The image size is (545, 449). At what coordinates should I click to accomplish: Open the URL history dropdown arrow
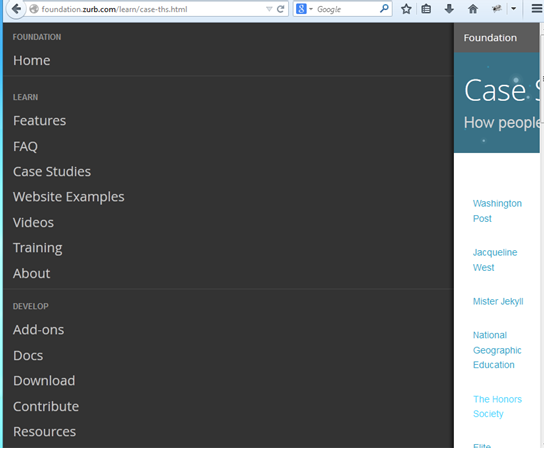coord(269,9)
